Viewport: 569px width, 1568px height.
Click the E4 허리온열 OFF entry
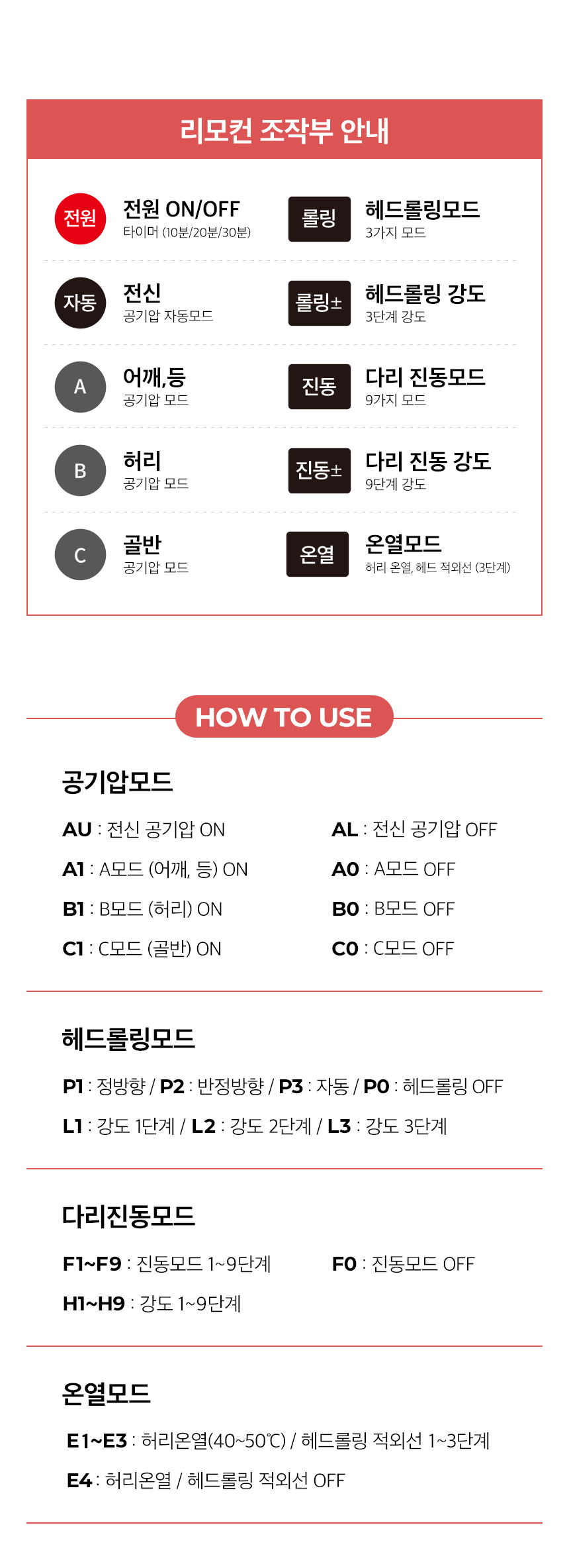(206, 1480)
